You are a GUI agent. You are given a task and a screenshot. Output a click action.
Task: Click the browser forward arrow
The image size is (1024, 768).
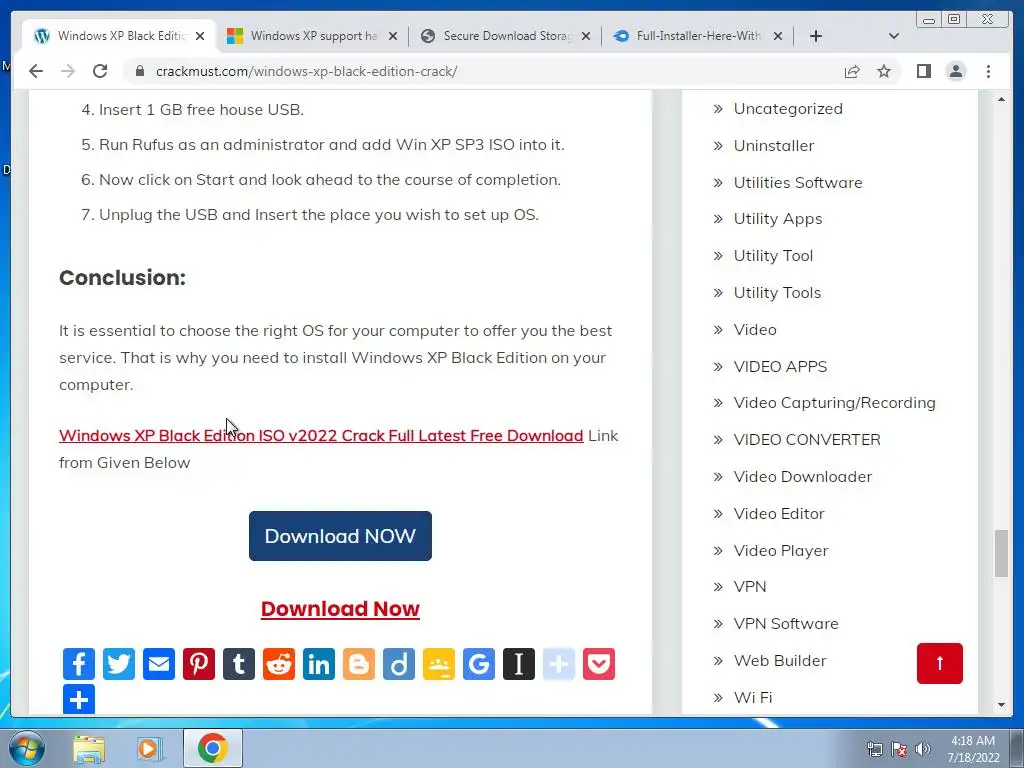[x=68, y=71]
